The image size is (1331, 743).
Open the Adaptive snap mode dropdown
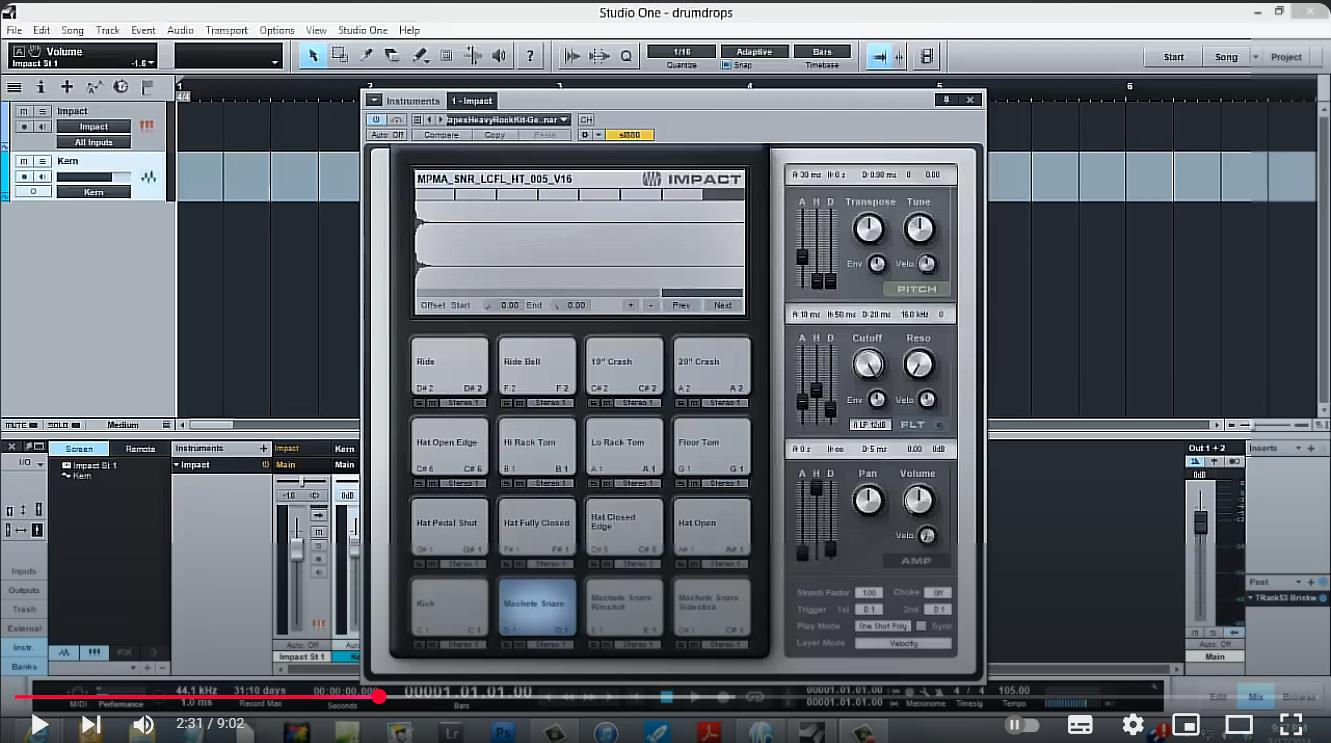pos(755,51)
